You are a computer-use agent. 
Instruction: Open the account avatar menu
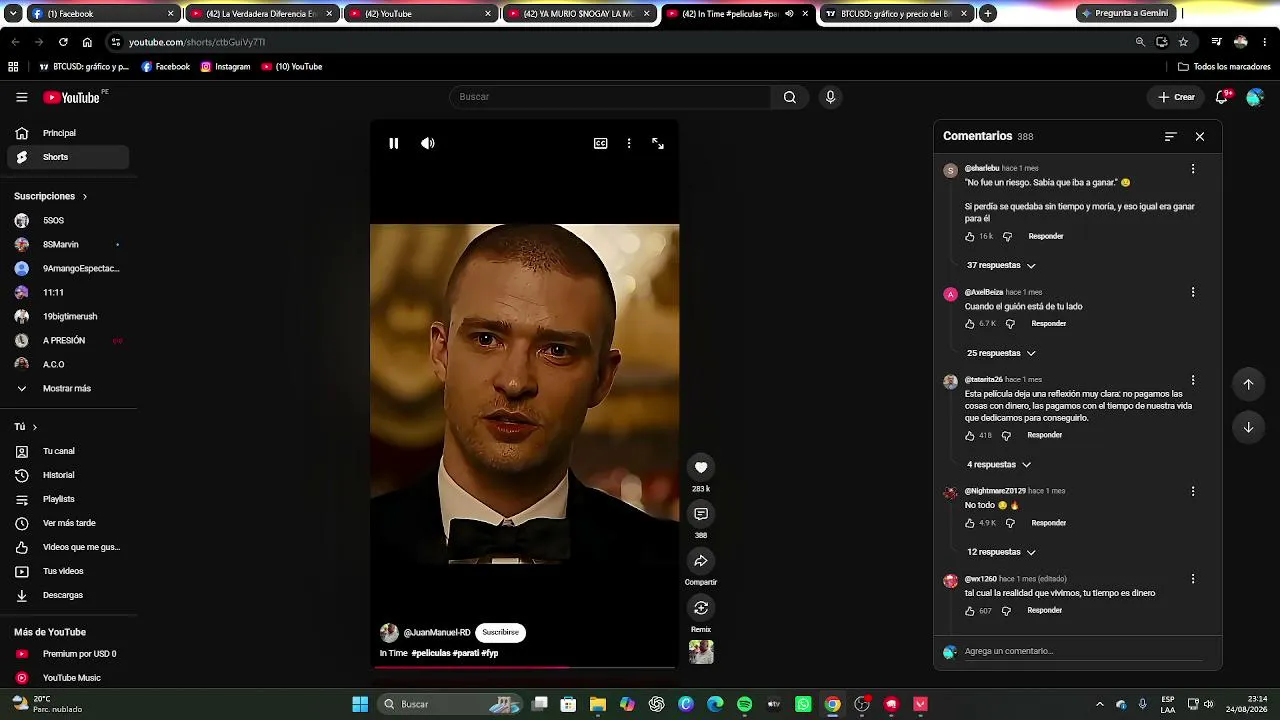tap(1255, 97)
